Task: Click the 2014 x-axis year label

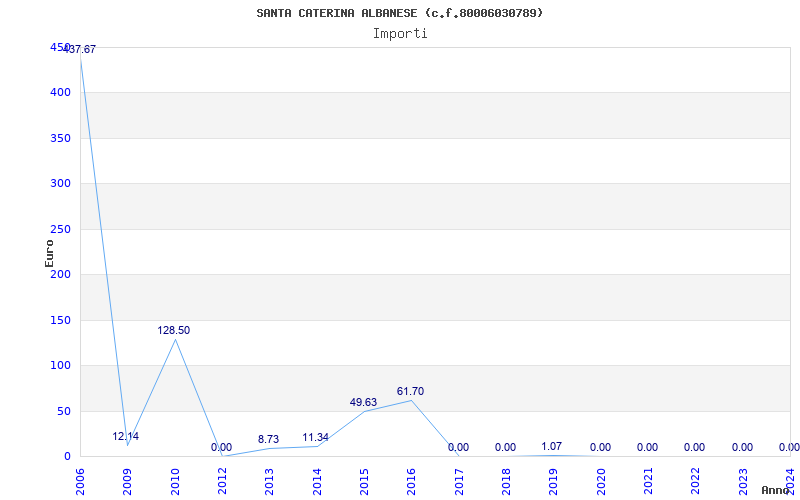Action: tap(317, 482)
